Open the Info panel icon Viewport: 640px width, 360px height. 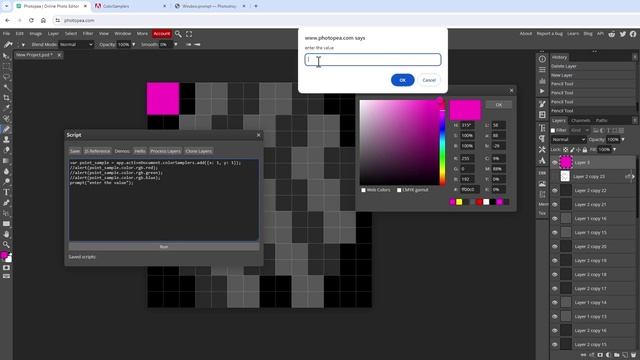[542, 59]
